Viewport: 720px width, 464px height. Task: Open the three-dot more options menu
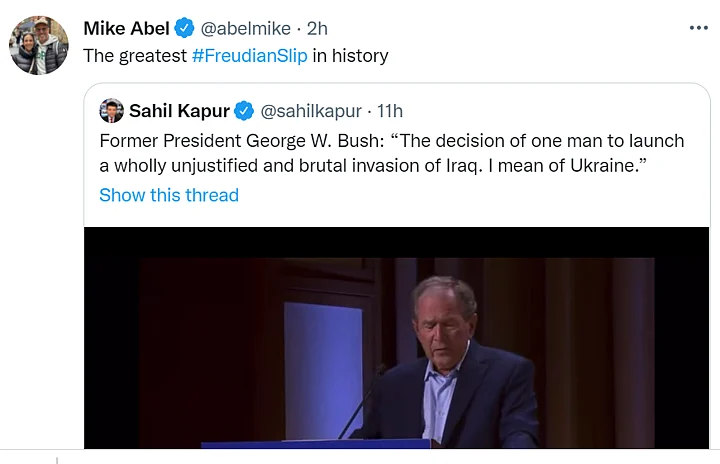pyautogui.click(x=697, y=28)
